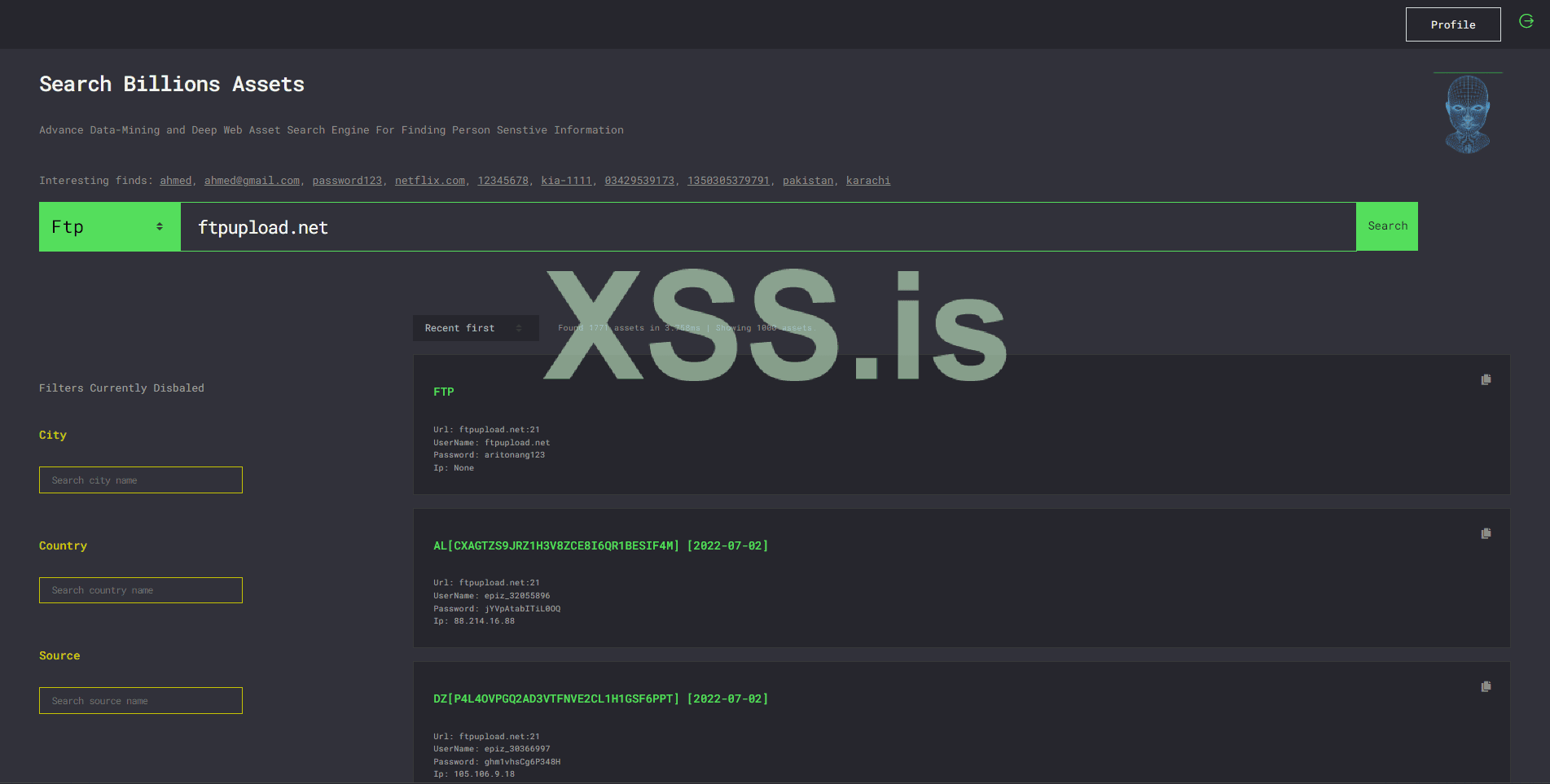The width and height of the screenshot is (1550, 784).
Task: Click the Search city name field
Action: click(x=141, y=480)
